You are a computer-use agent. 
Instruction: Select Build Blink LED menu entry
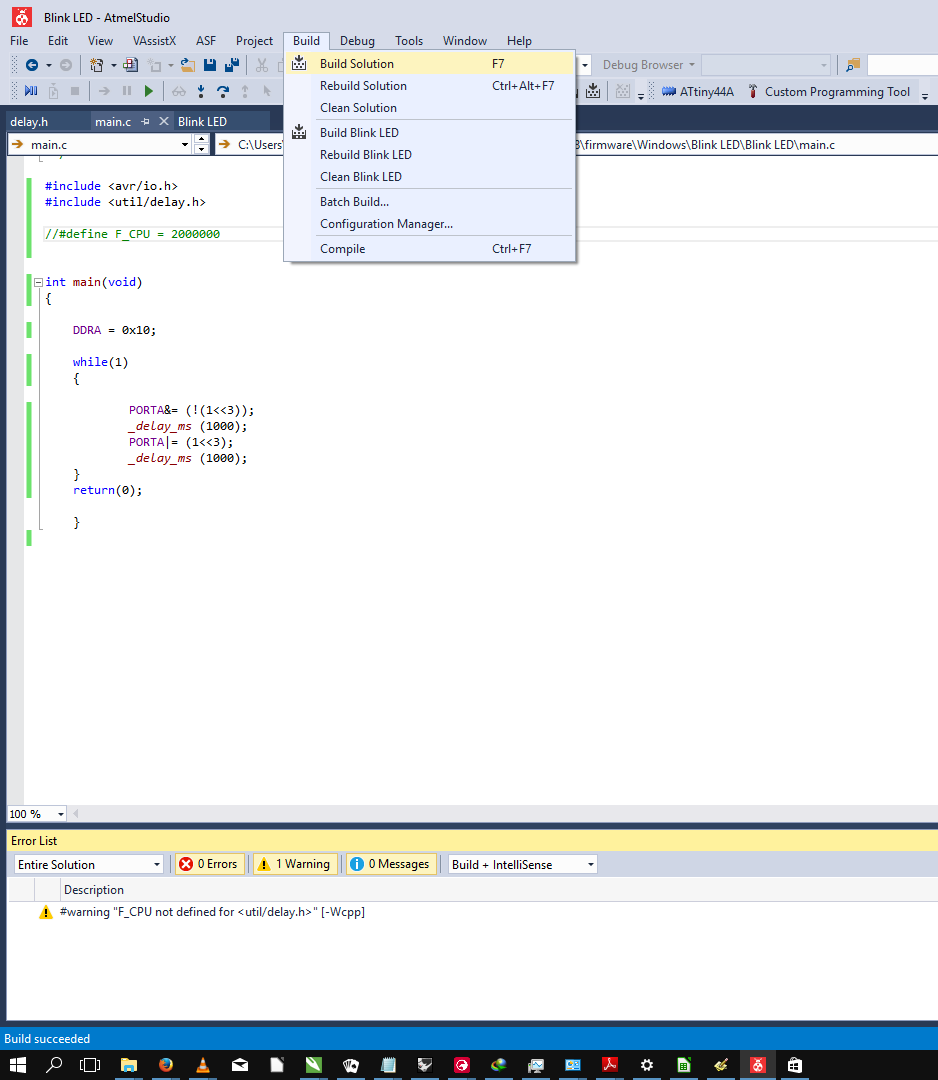coord(430,132)
